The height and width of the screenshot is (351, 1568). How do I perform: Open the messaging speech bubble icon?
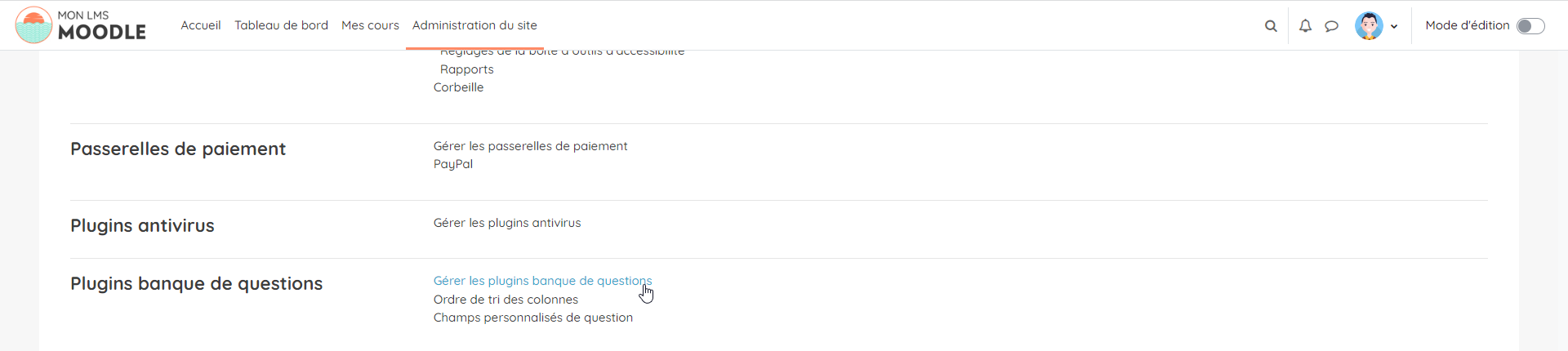pos(1331,26)
